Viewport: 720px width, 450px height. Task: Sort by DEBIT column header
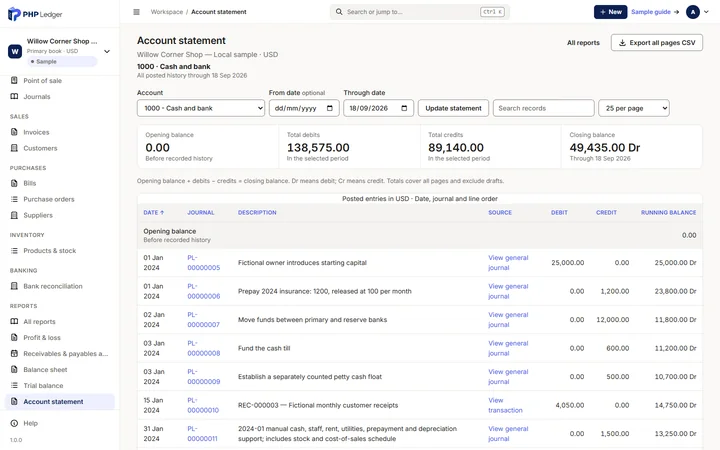(559, 212)
